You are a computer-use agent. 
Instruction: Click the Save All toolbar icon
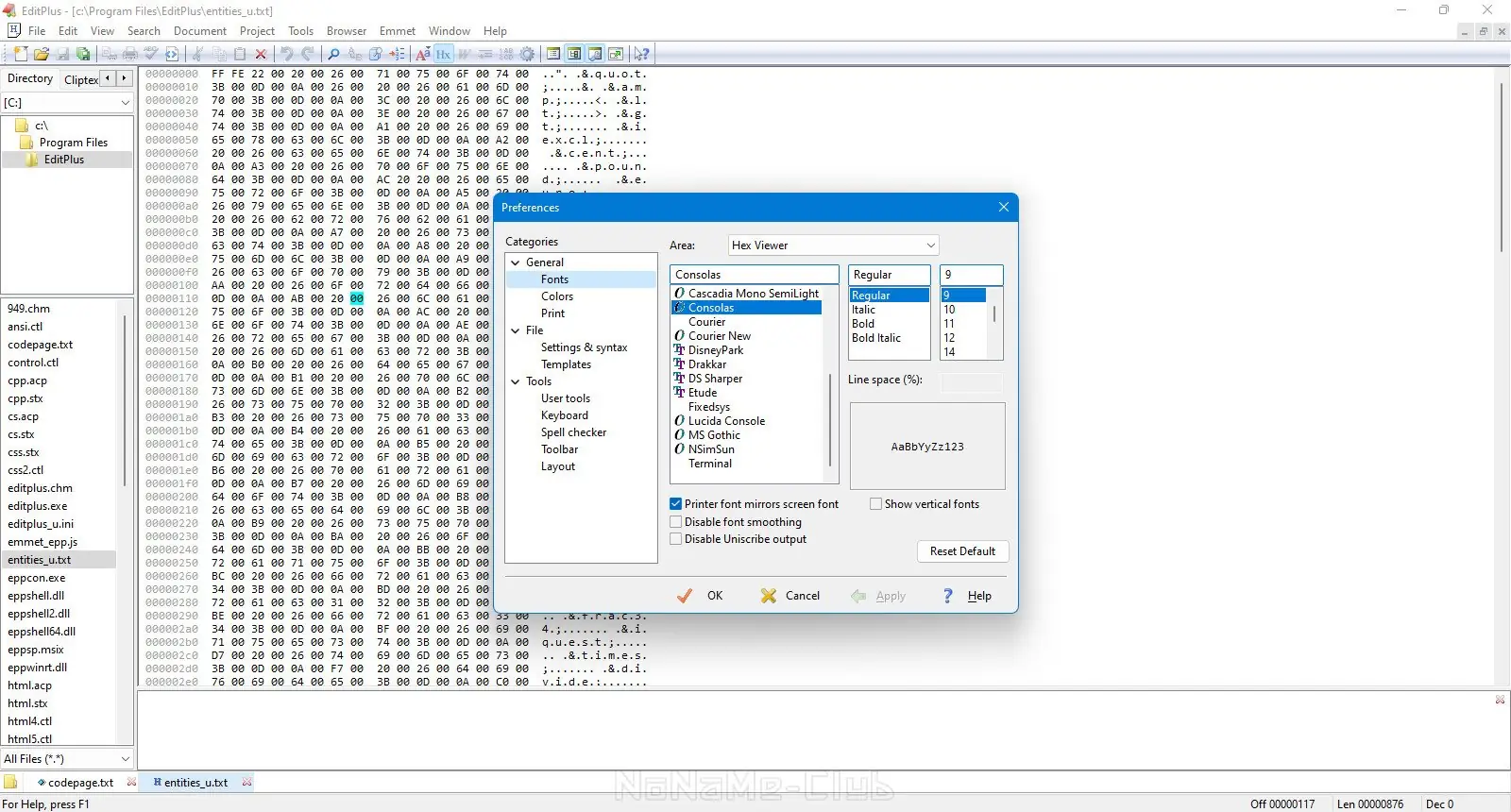pos(83,54)
